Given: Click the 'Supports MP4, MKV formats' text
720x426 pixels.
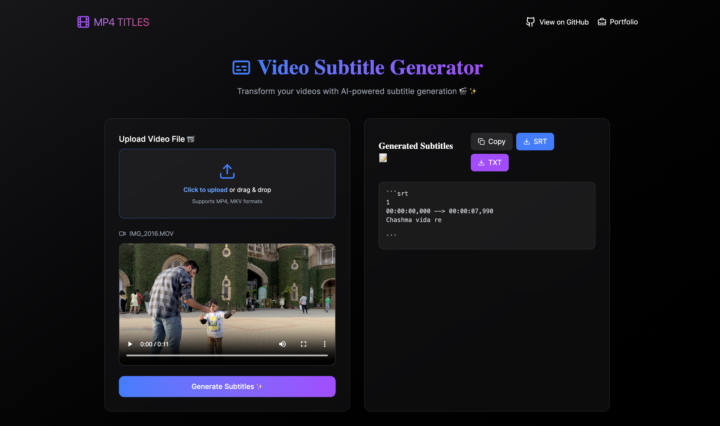Looking at the screenshot, I should click(x=227, y=202).
